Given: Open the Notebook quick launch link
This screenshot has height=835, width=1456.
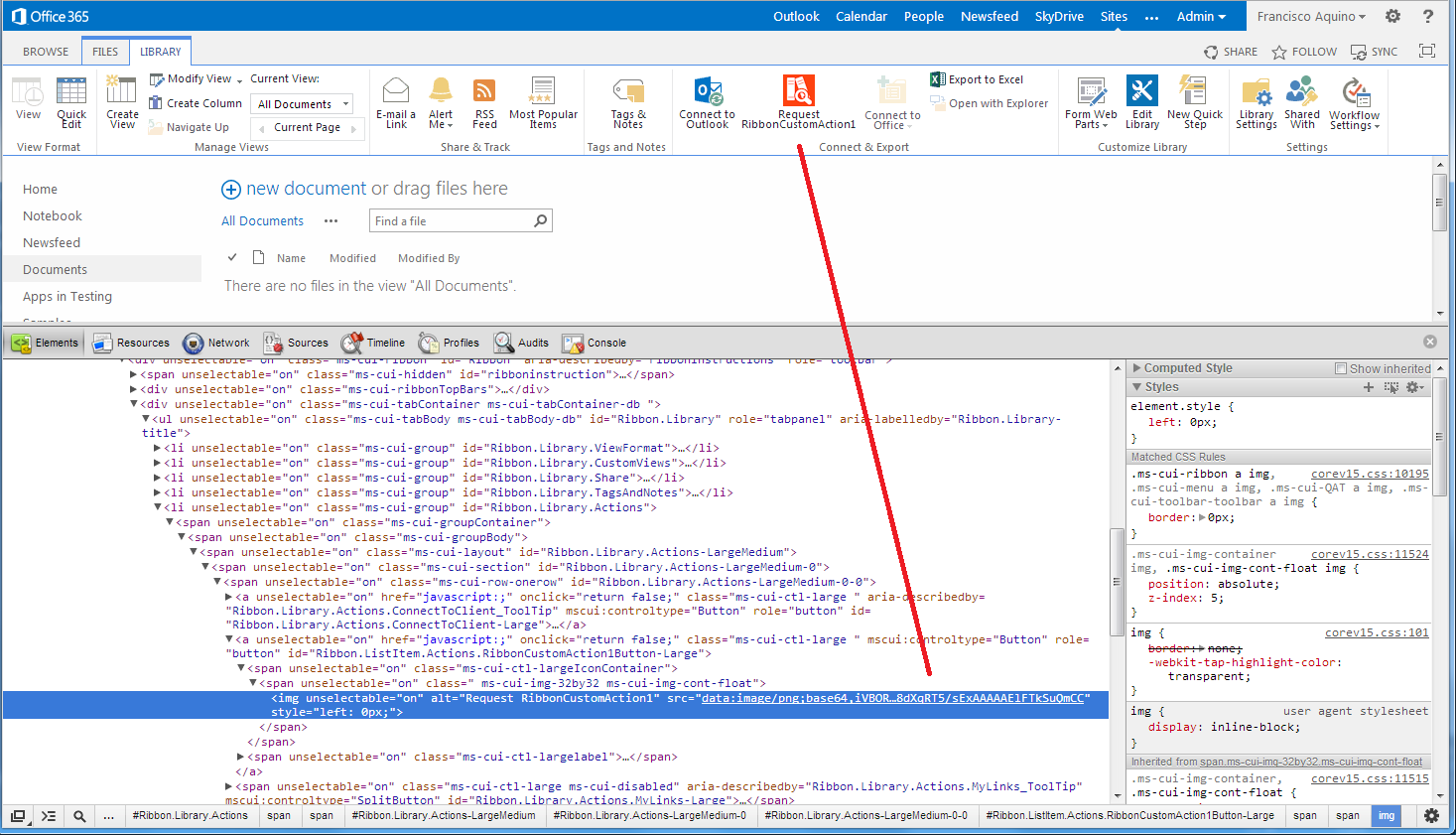Looking at the screenshot, I should click(x=53, y=215).
